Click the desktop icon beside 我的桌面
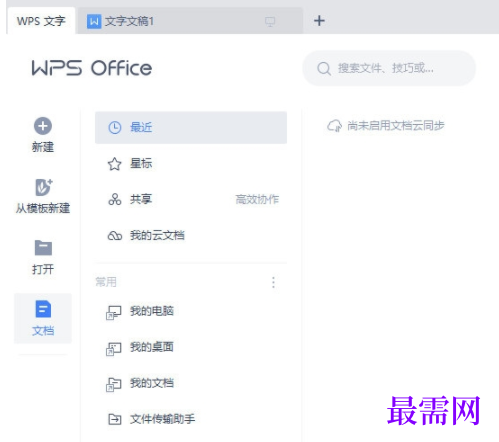499x442 pixels. (x=114, y=349)
